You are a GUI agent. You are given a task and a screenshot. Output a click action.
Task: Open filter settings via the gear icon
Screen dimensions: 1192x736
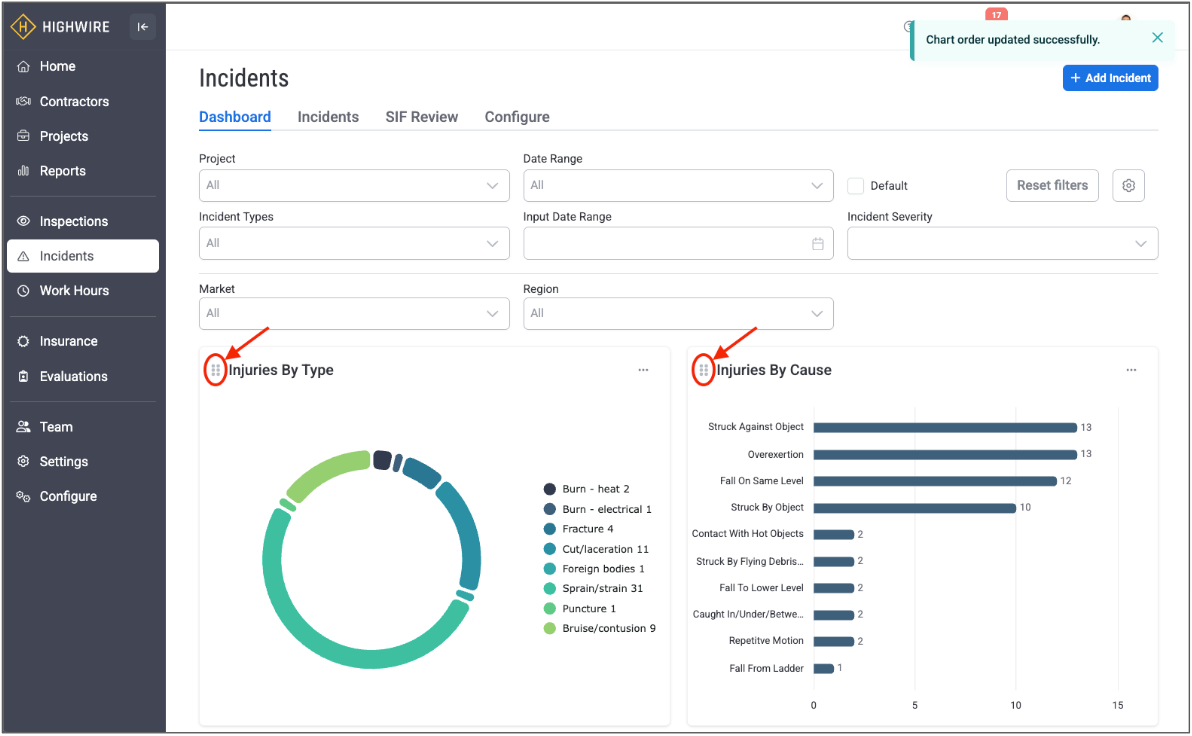tap(1128, 186)
